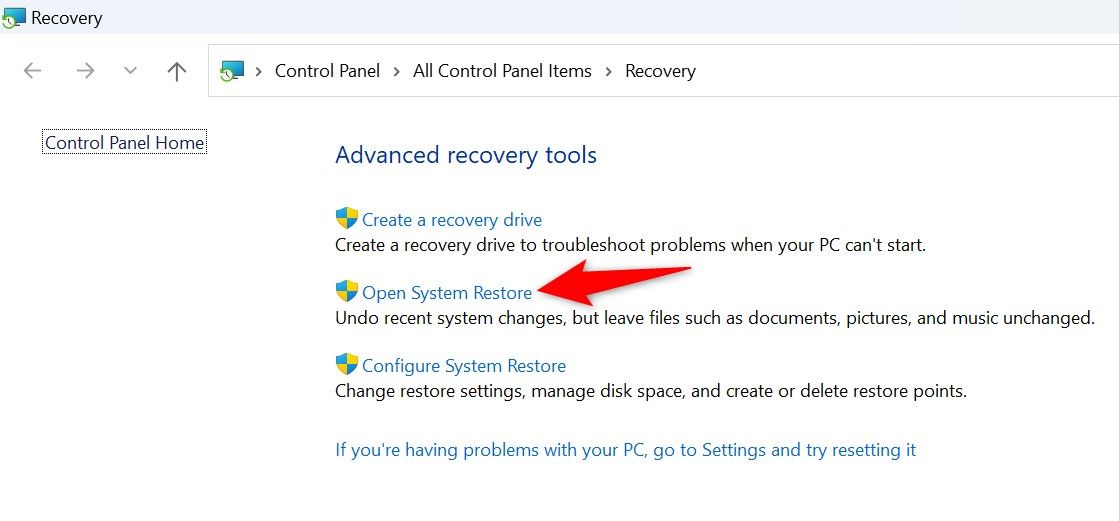This screenshot has width=1119, height=521.
Task: Open the Create a recovery drive link
Action: pos(452,220)
